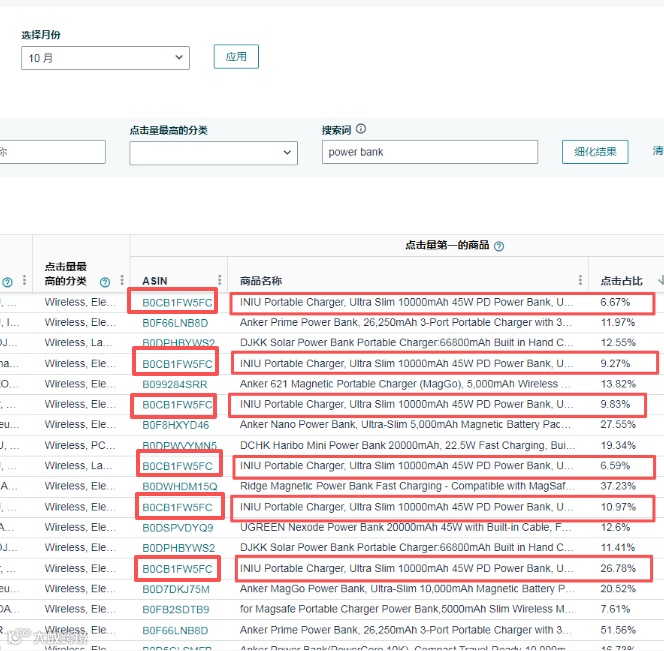Open the 点击量最高的分类 category dropdown
664x651 pixels.
213,152
